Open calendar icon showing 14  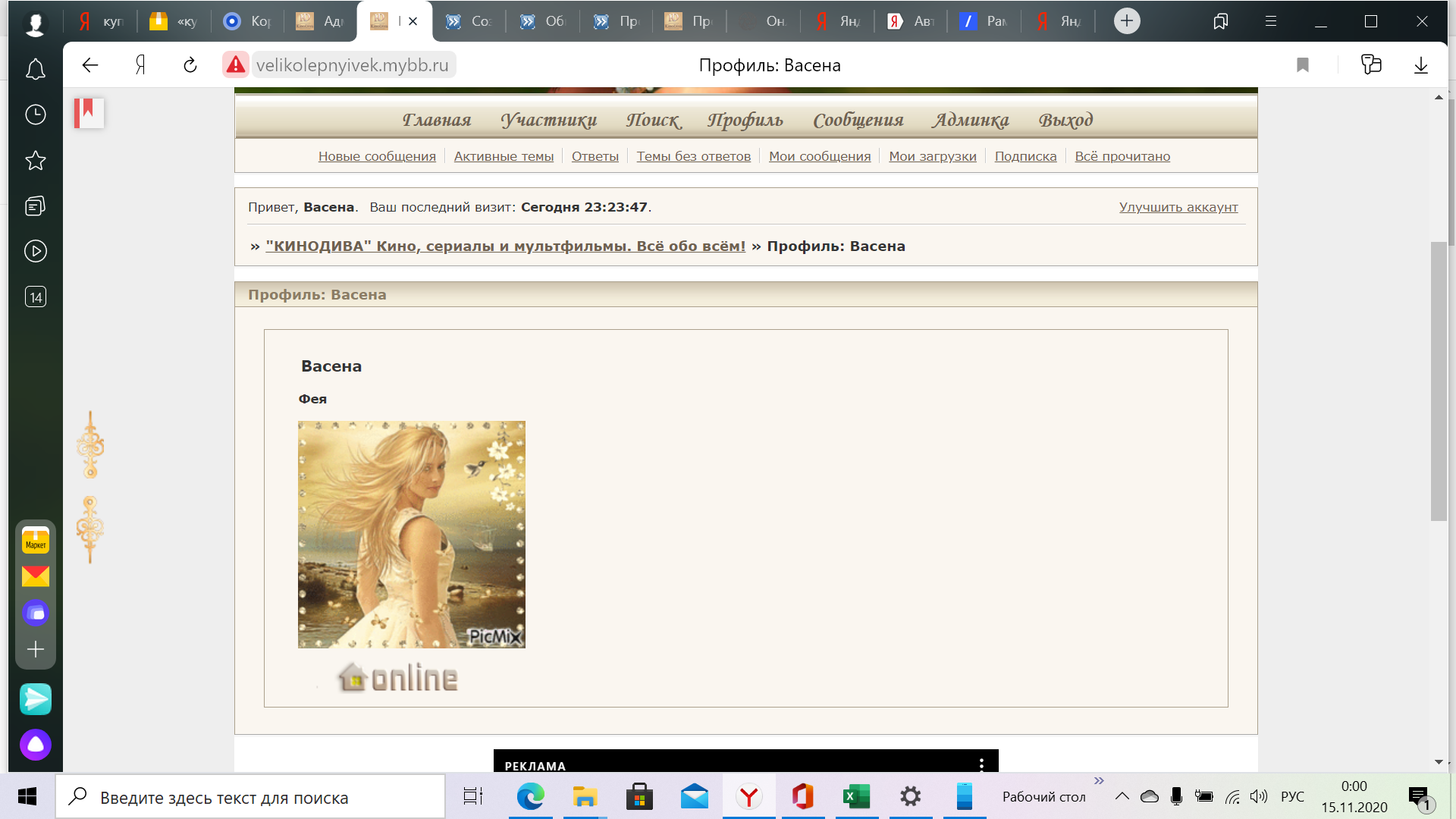click(36, 297)
